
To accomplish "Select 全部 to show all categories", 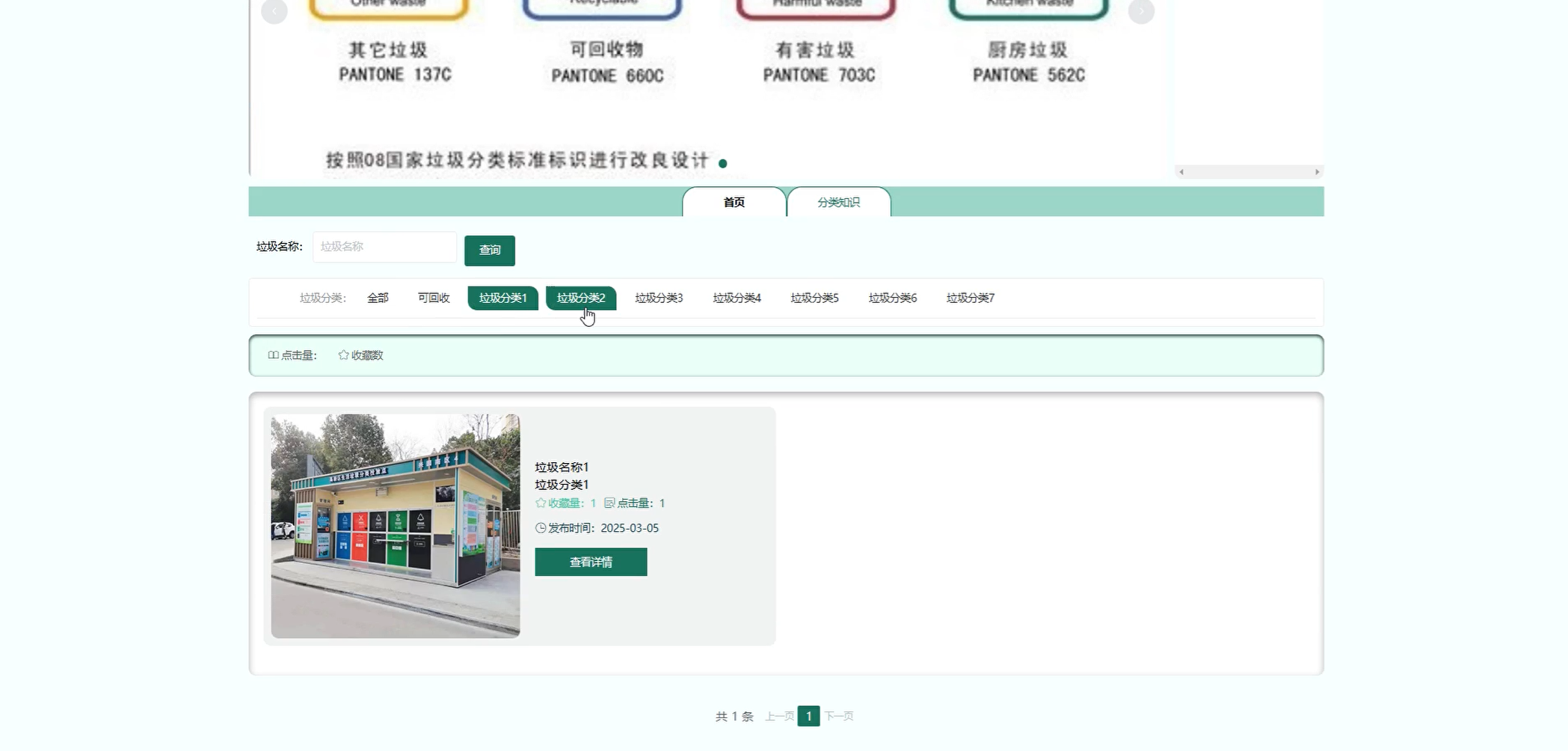I will (377, 297).
